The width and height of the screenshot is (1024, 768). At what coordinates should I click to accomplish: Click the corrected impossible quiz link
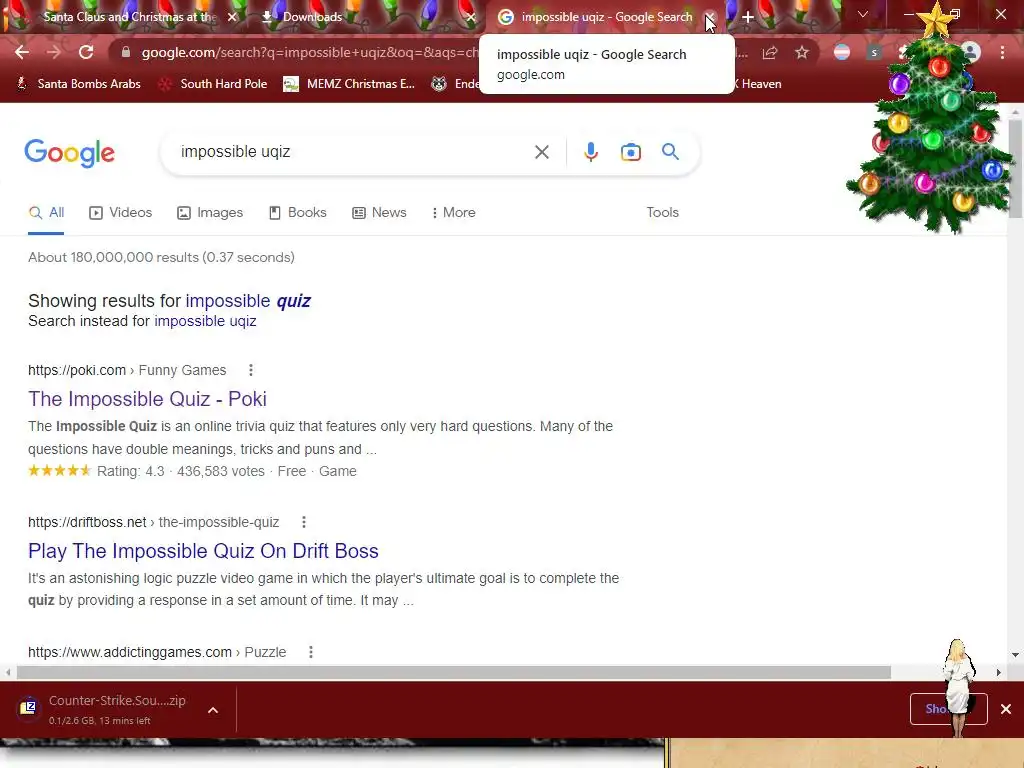[x=248, y=301]
